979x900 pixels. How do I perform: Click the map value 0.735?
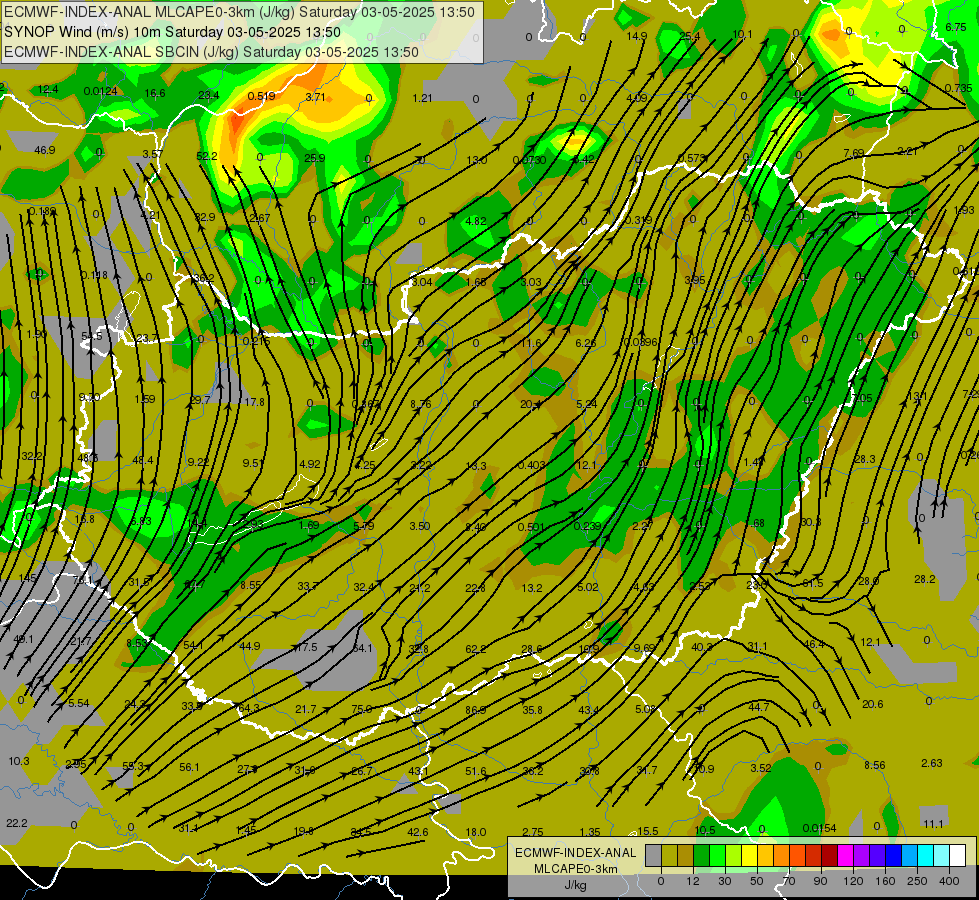point(958,88)
